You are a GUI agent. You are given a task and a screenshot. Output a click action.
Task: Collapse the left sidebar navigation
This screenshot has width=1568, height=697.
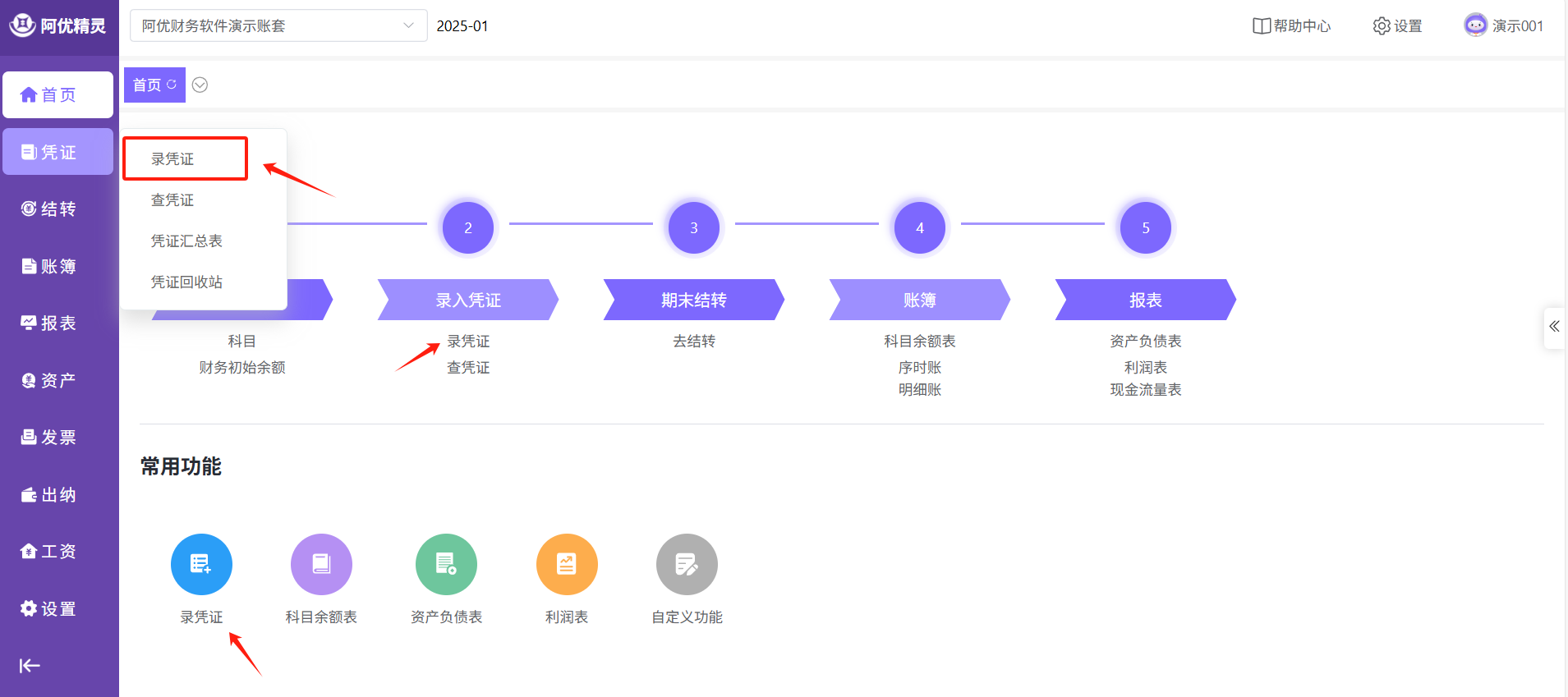[x=30, y=666]
